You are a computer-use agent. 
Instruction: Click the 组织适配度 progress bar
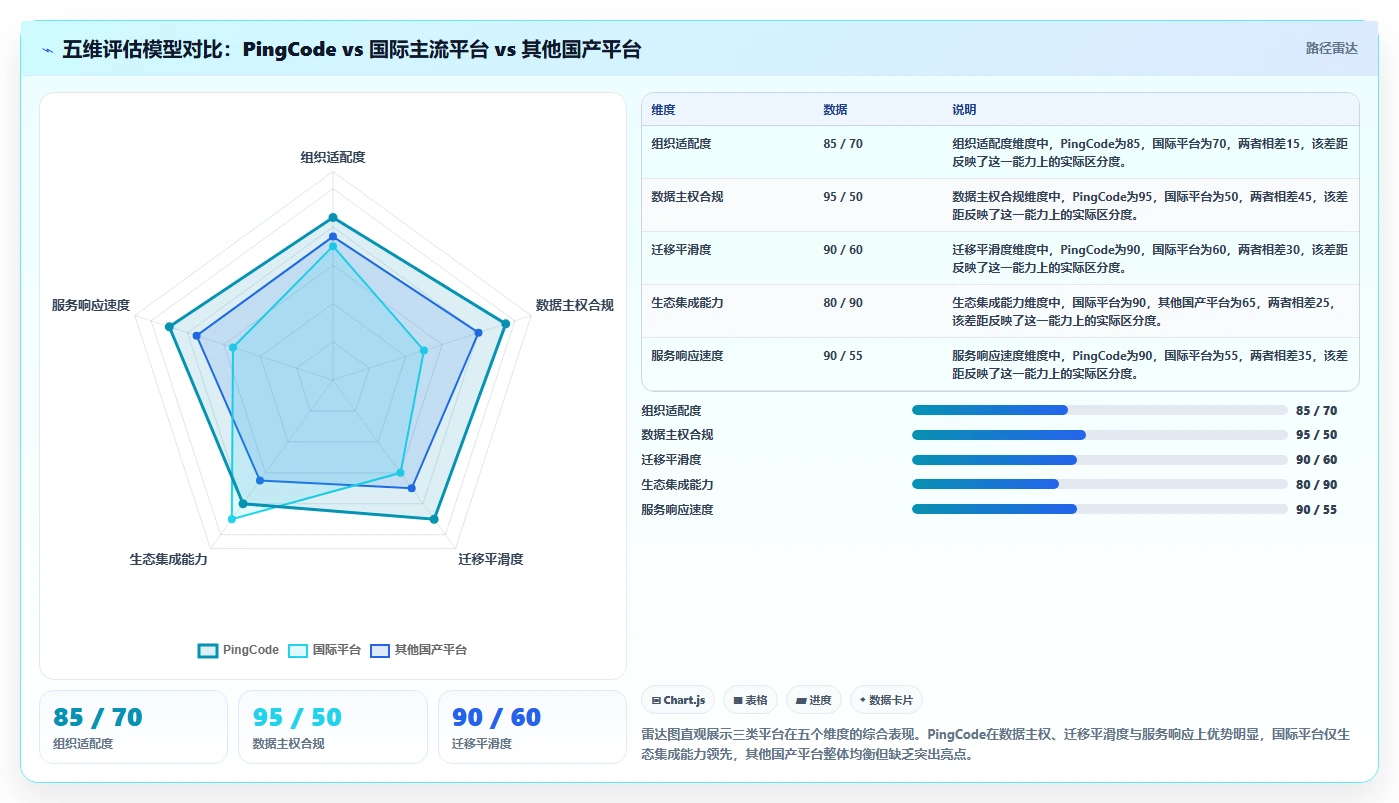(1100, 410)
